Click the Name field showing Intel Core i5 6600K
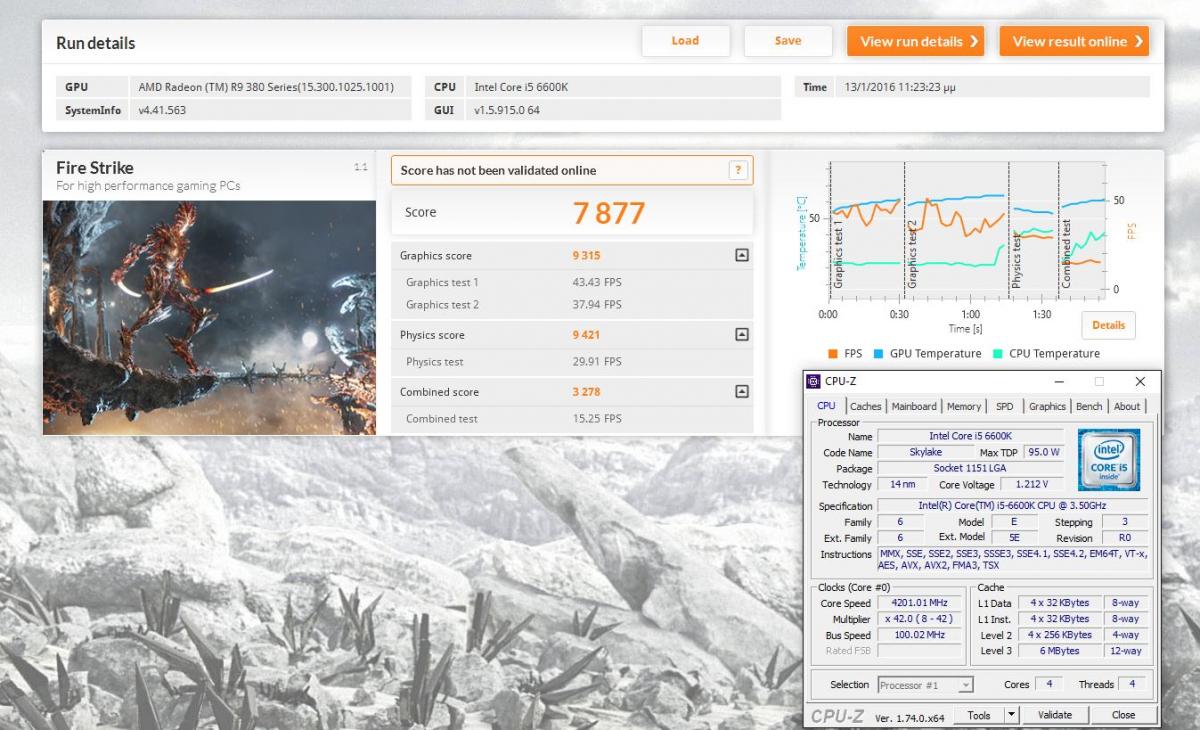This screenshot has width=1200, height=730. click(970, 436)
